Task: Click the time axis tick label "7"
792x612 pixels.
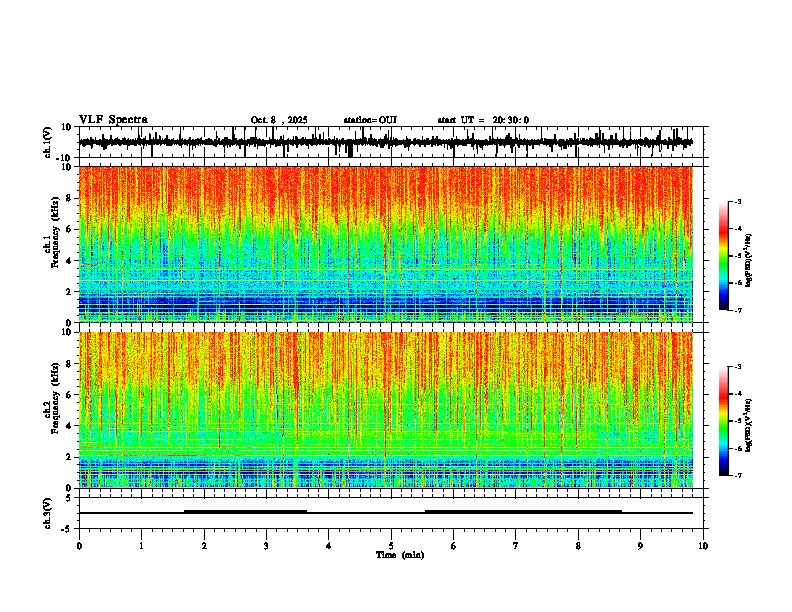Action: 516,546
